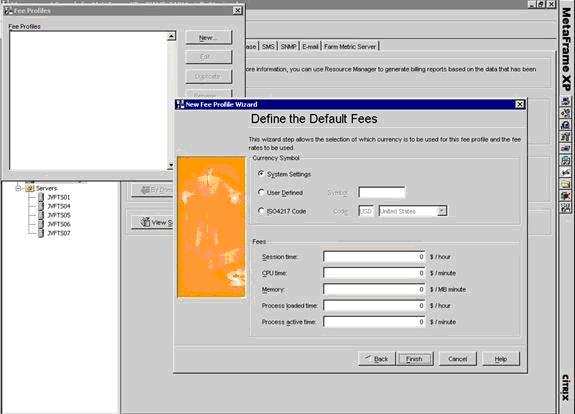The image size is (575, 414).
Task: Click the server icon beside JVFTS04
Action: pyautogui.click(x=41, y=206)
